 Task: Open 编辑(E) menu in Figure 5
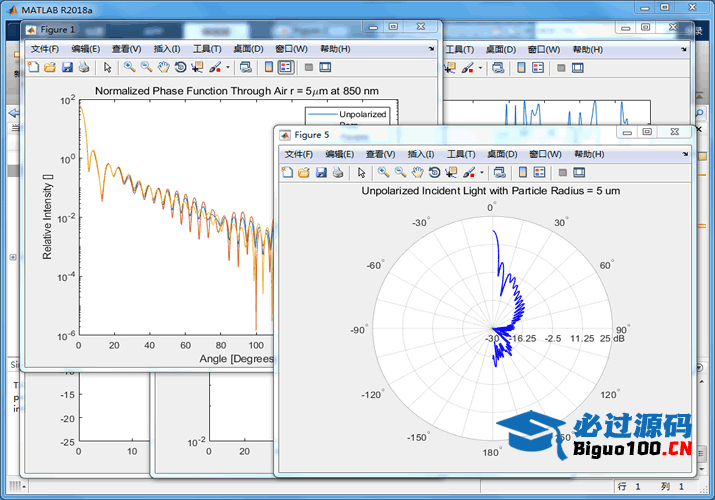coord(340,154)
